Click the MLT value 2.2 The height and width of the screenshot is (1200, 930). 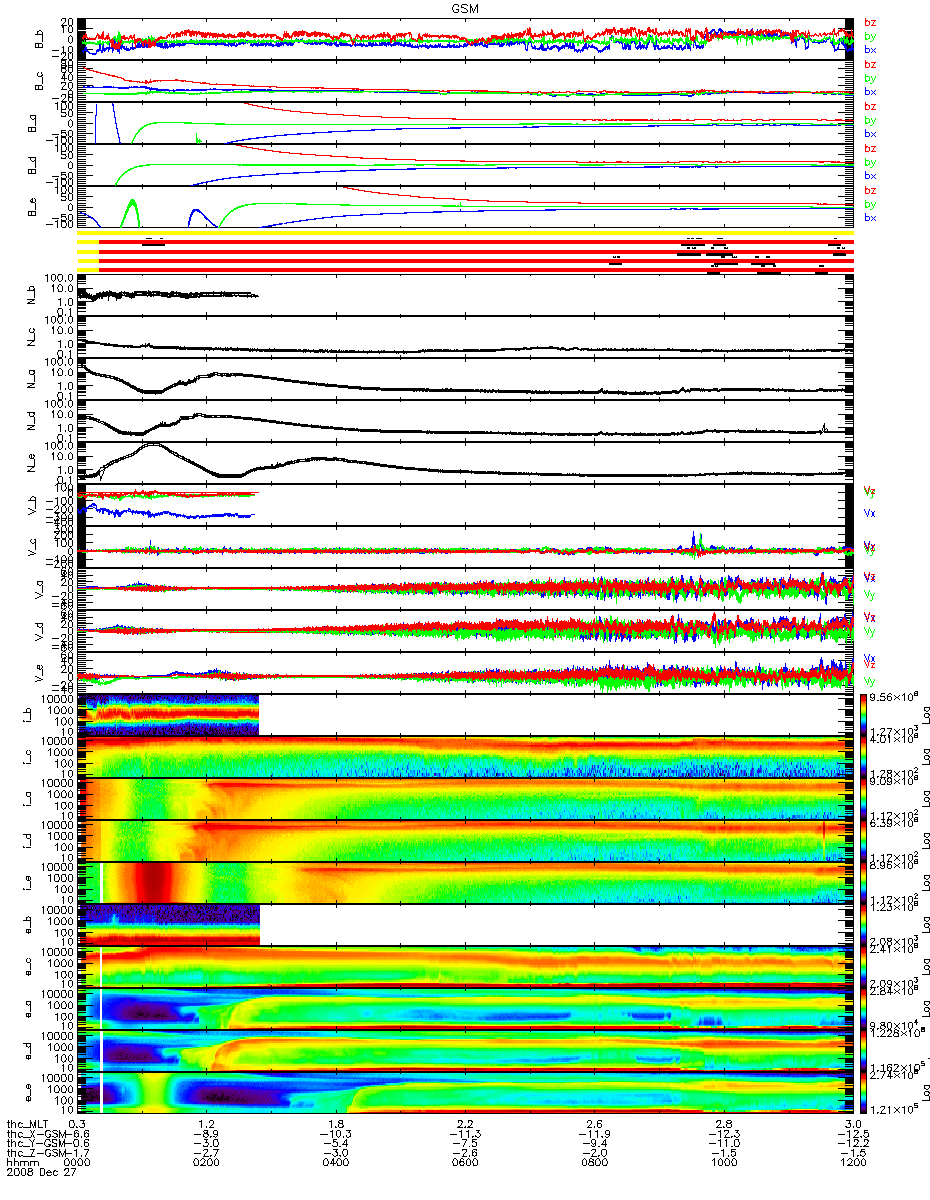click(x=465, y=1123)
